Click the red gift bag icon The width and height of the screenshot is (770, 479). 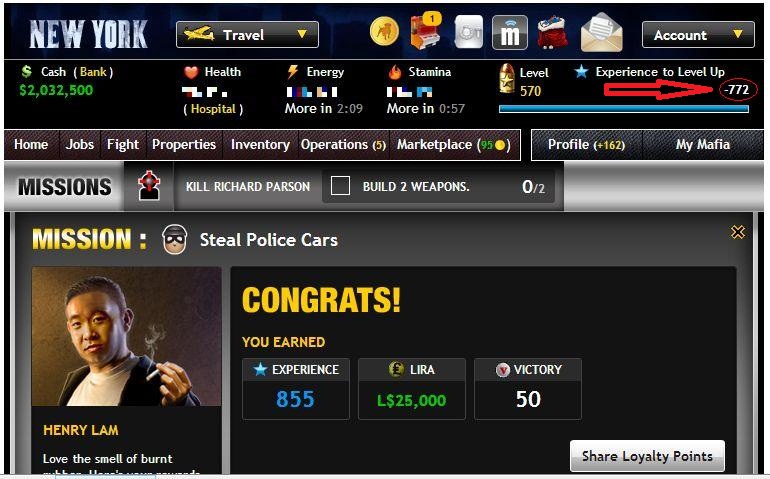point(552,32)
